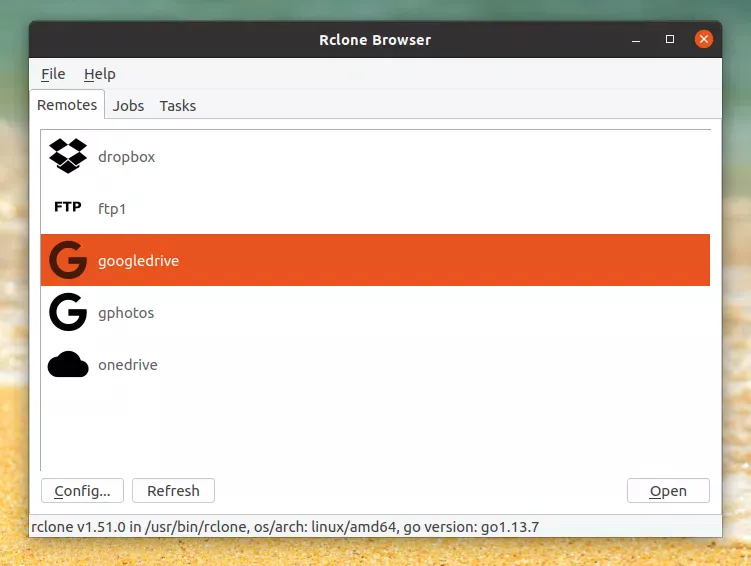Click the Open button
The height and width of the screenshot is (566, 751).
tap(668, 491)
